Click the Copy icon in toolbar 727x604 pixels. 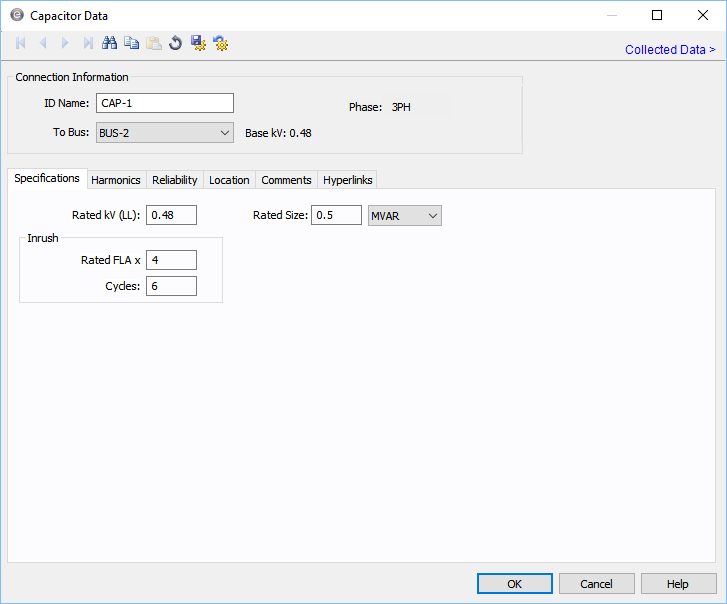pyautogui.click(x=132, y=43)
